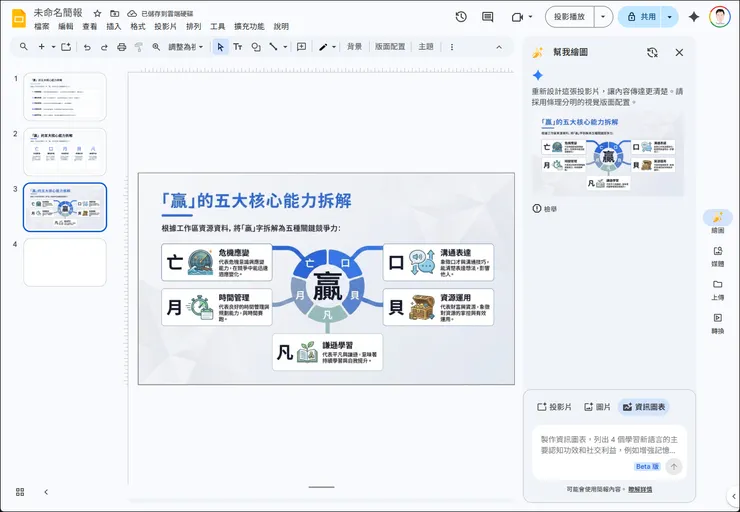Undo the last action
This screenshot has height=512, width=740.
tap(87, 47)
